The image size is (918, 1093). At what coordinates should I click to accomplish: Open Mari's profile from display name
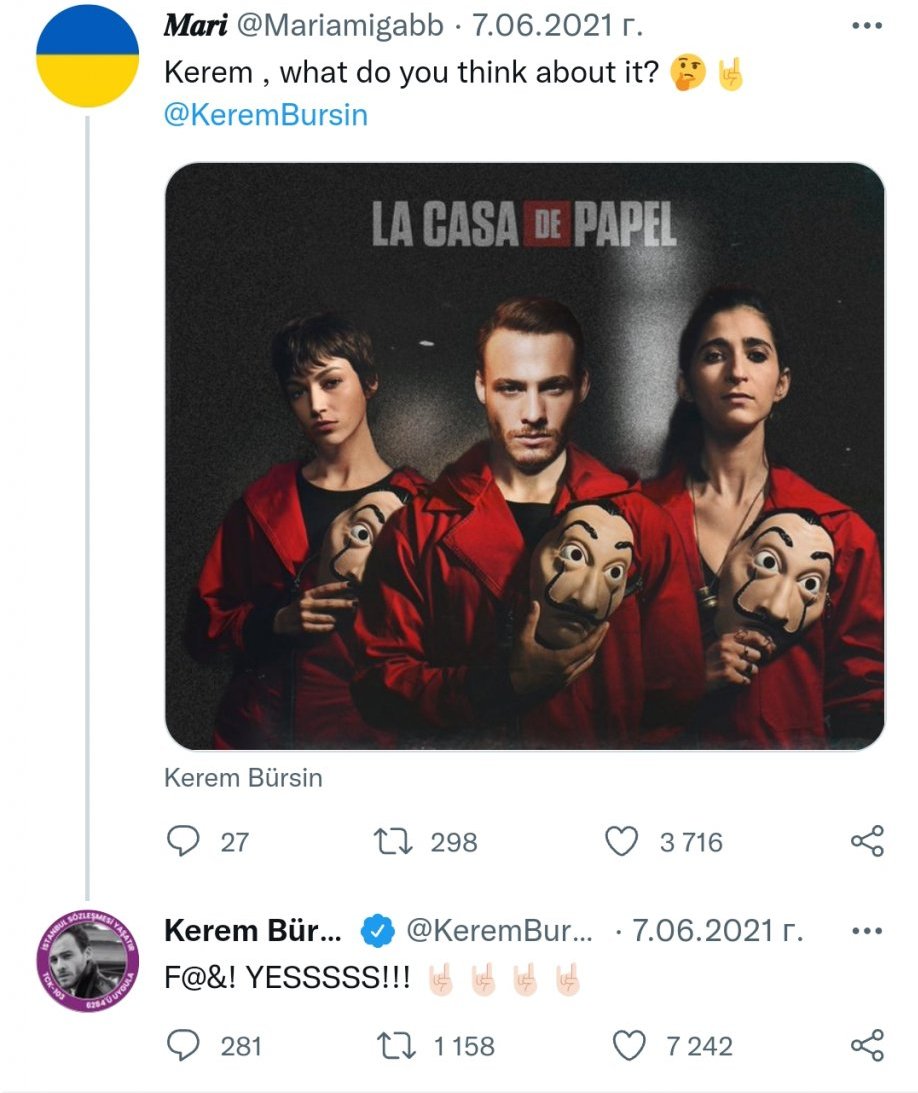pos(196,26)
